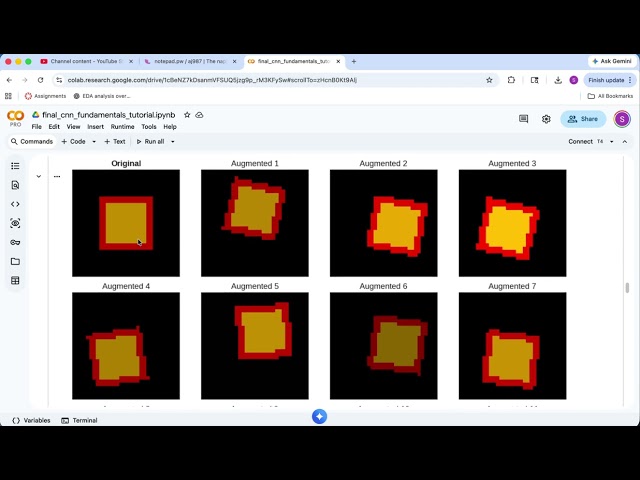Open the data table icon in the sidebar

click(15, 280)
